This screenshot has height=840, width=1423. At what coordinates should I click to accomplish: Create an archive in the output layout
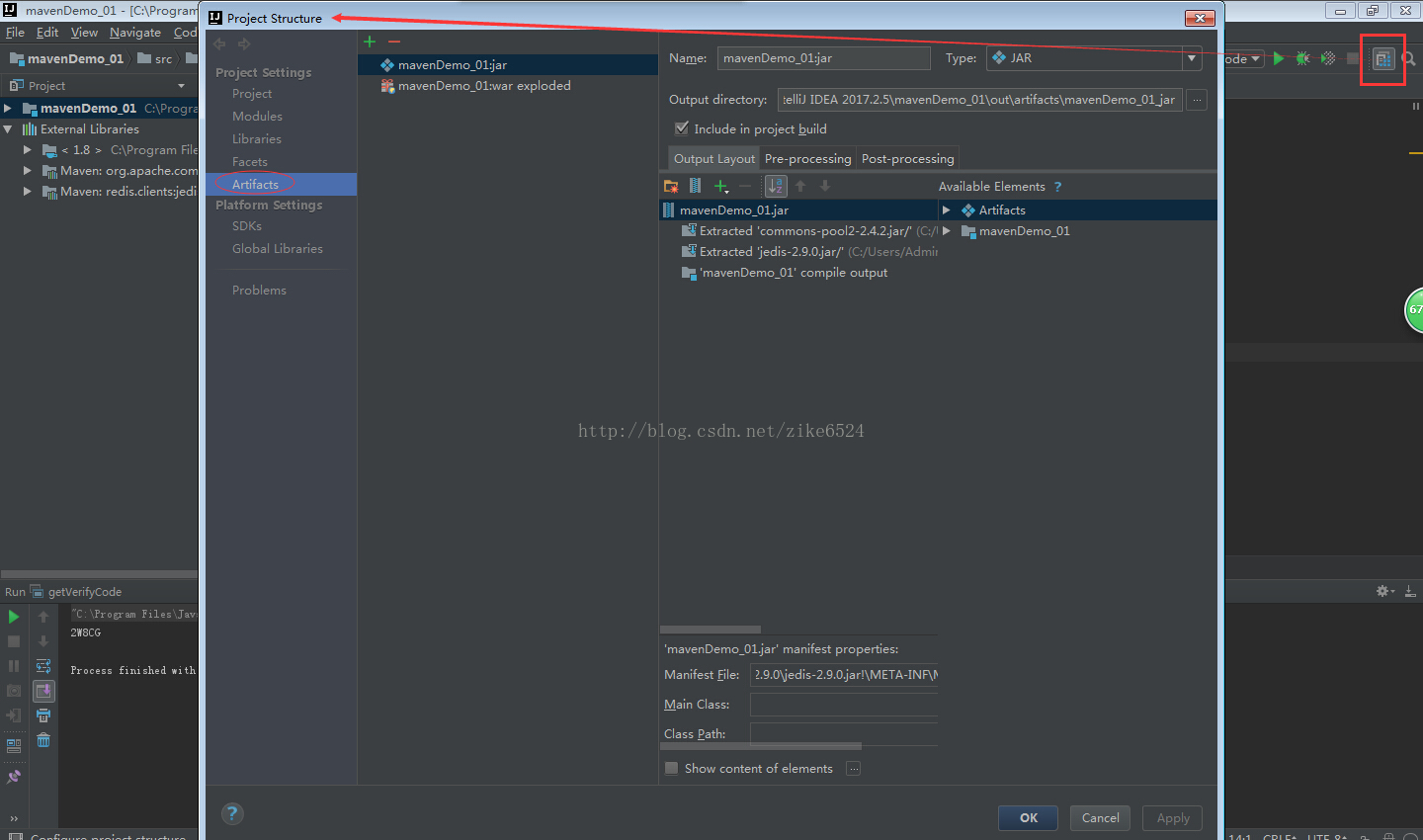click(x=696, y=186)
